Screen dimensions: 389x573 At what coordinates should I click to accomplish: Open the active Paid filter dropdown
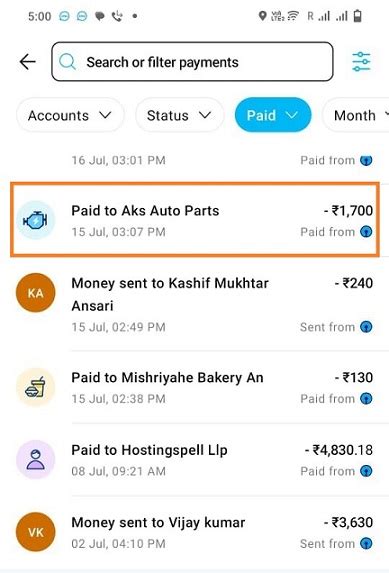tap(273, 115)
